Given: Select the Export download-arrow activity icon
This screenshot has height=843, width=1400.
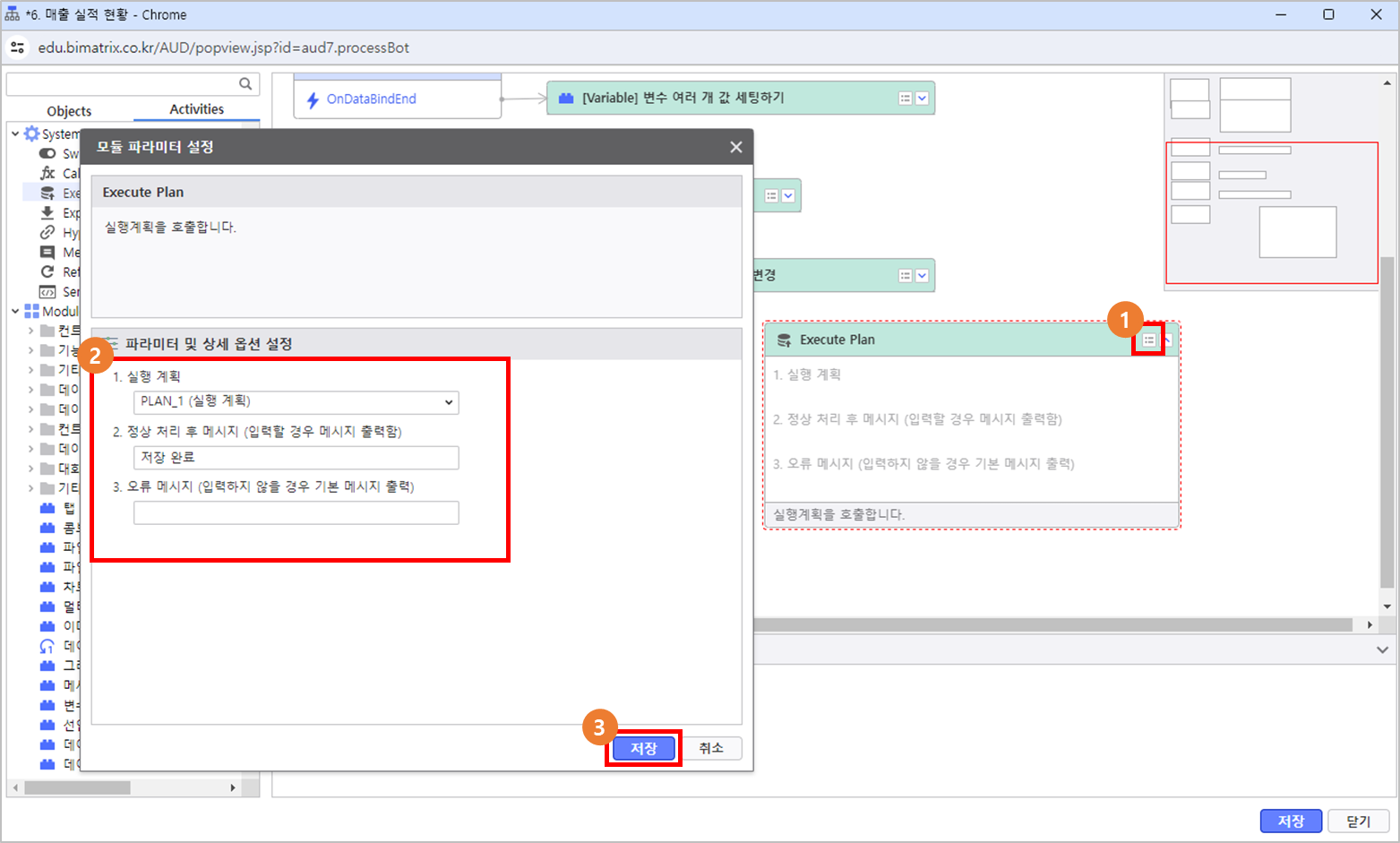Looking at the screenshot, I should click(47, 212).
